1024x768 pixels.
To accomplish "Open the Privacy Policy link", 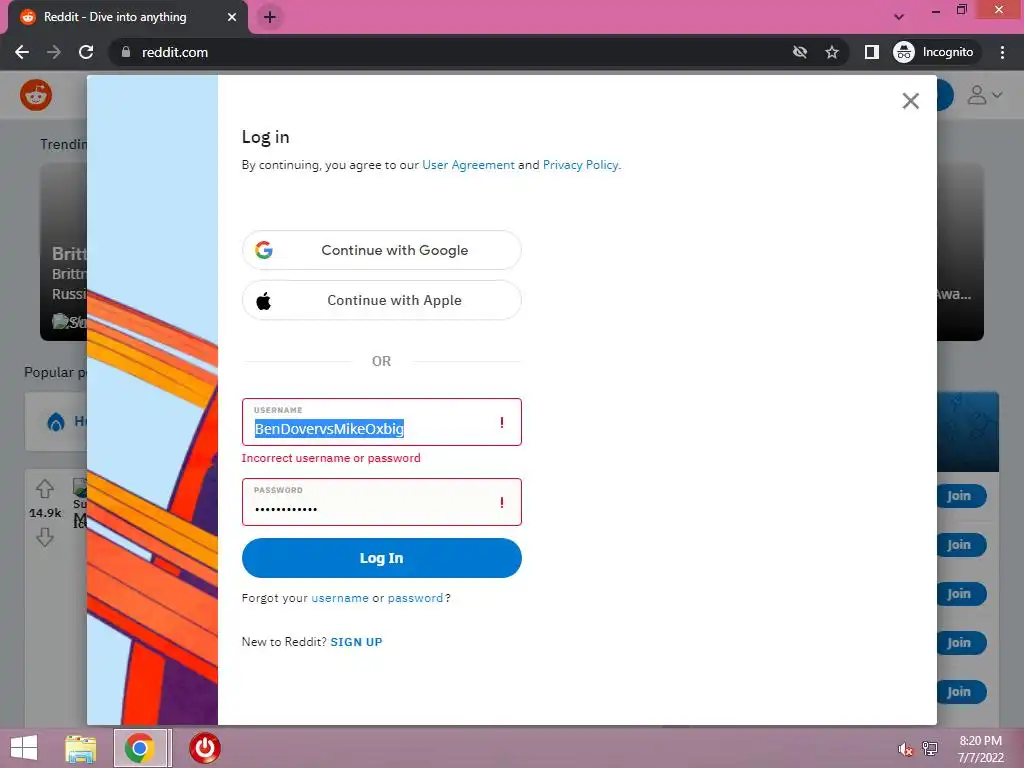I will click(x=580, y=165).
